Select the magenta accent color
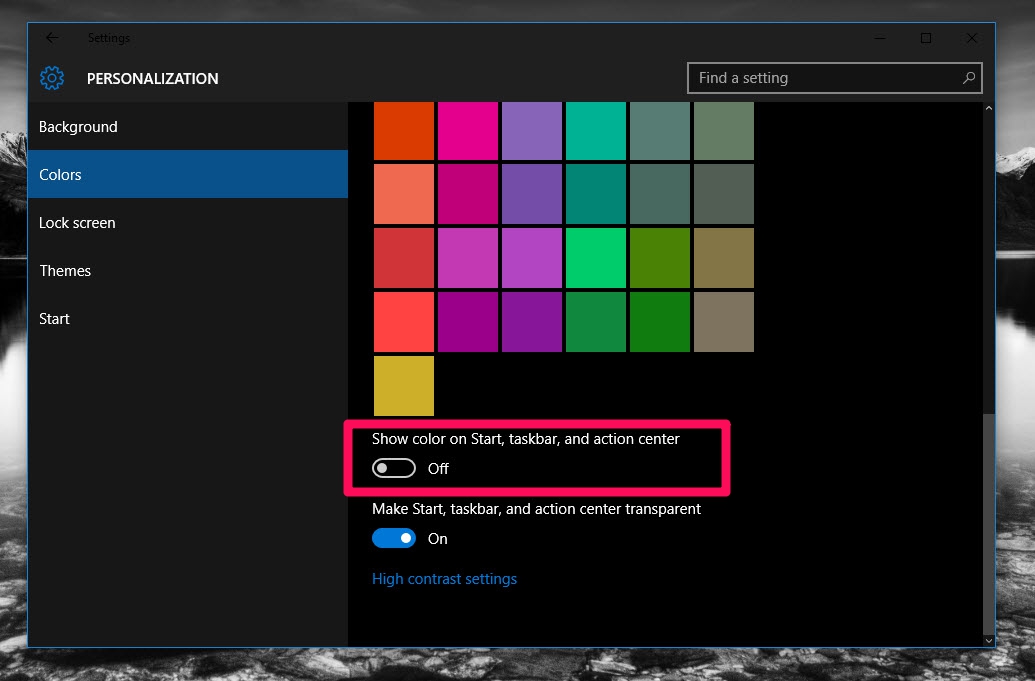 (x=467, y=130)
